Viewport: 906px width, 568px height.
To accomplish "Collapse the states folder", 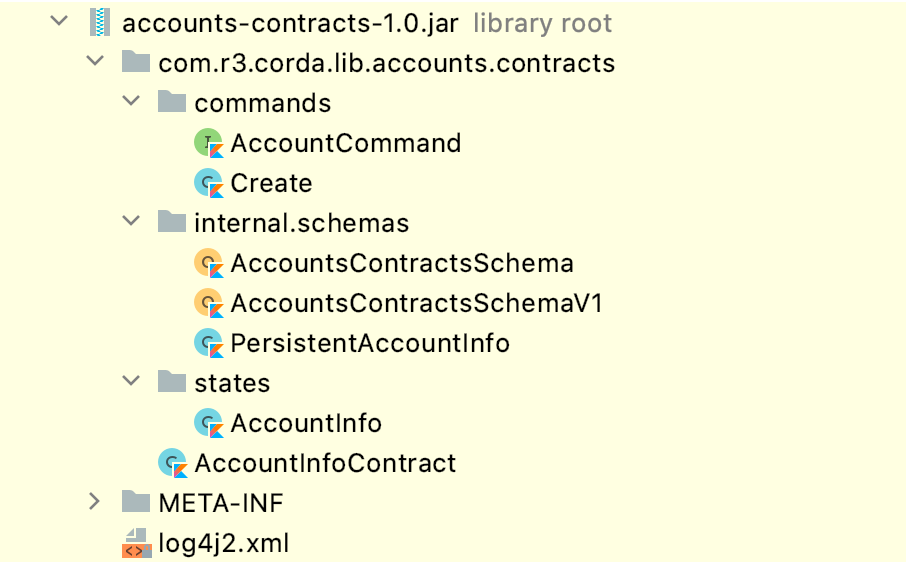I will [132, 381].
